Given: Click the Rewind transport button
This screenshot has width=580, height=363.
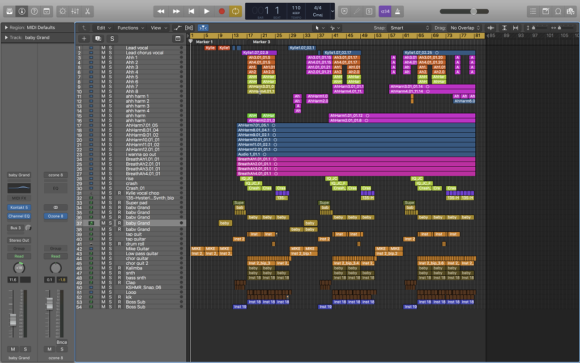Looking at the screenshot, I should [161, 11].
